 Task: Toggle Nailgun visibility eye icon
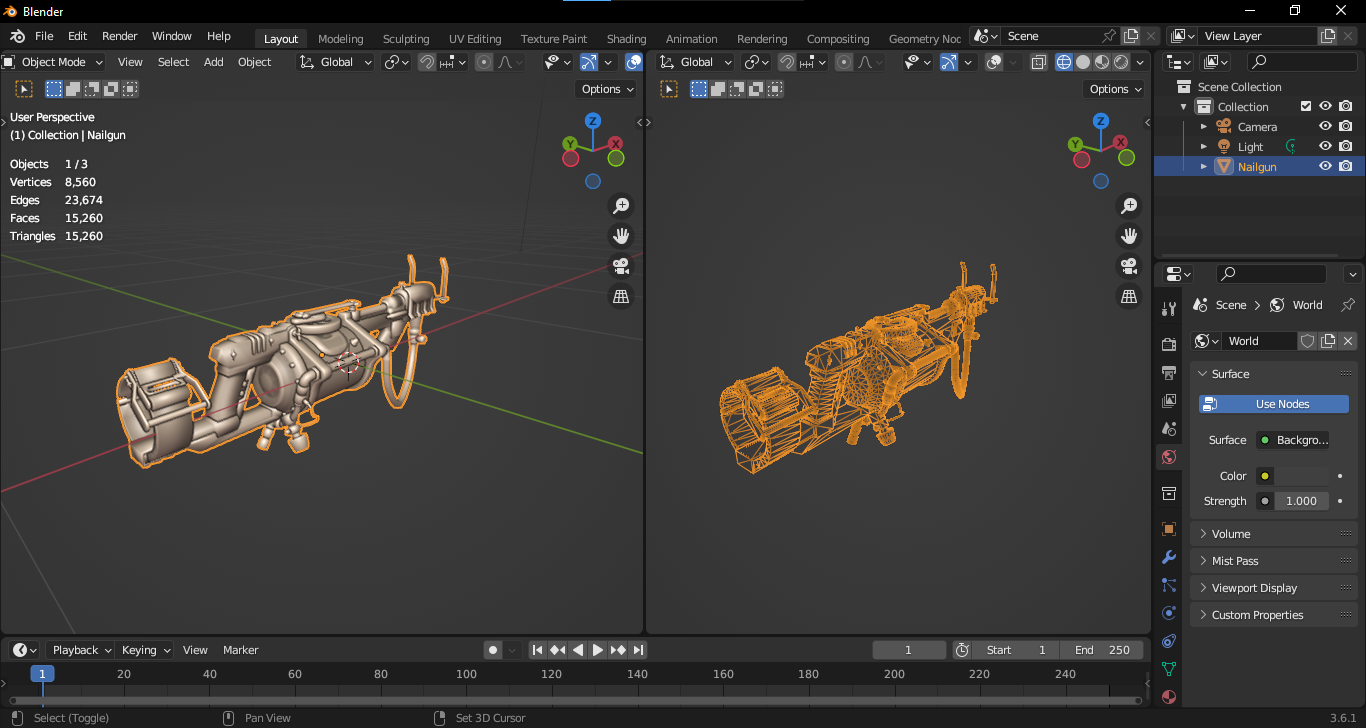[x=1325, y=167]
